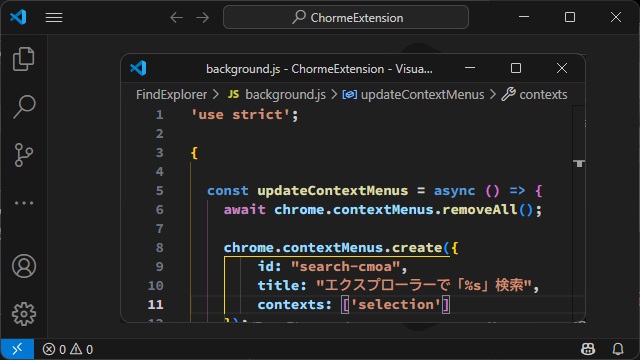Click the JS file icon in breadcrumbs

[233, 94]
